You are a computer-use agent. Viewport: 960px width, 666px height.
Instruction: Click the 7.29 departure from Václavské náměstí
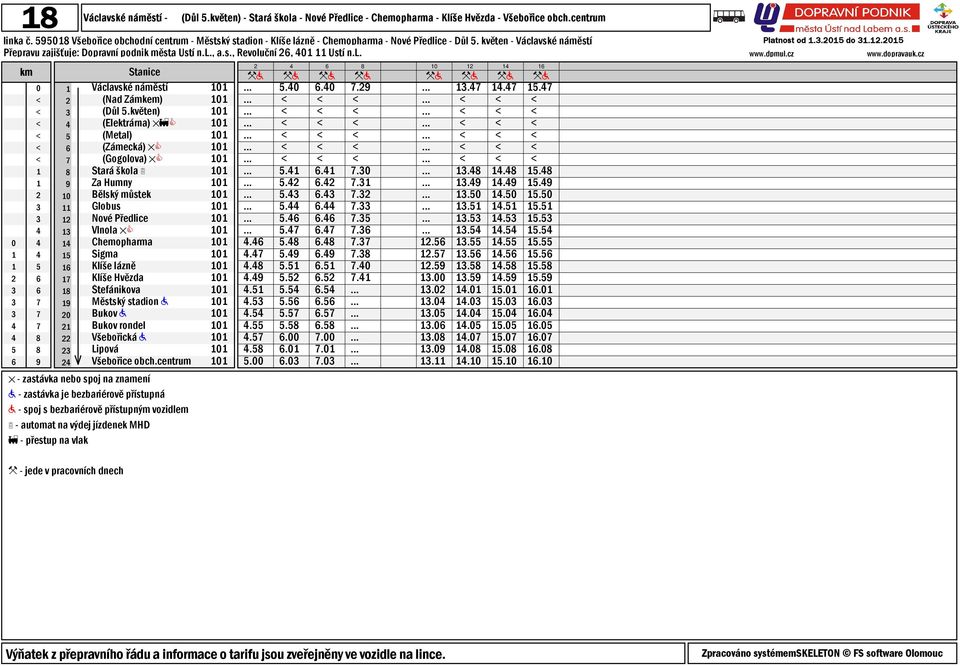(x=361, y=88)
